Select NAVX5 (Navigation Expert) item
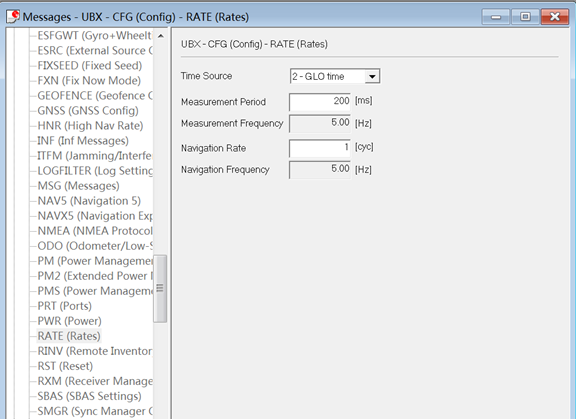Image resolution: width=577 pixels, height=420 pixels. point(95,216)
